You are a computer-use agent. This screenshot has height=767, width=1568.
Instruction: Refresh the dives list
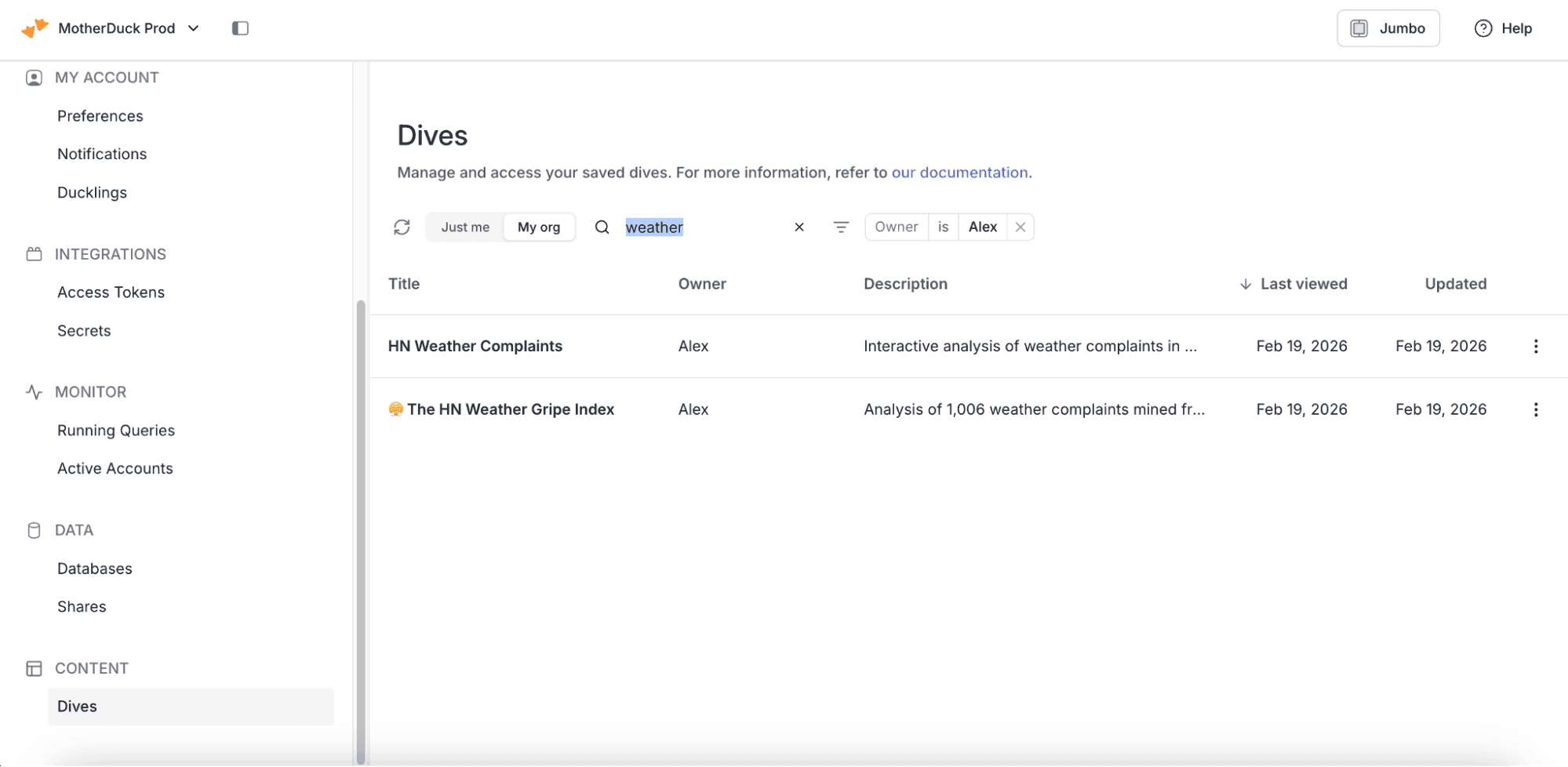[402, 227]
